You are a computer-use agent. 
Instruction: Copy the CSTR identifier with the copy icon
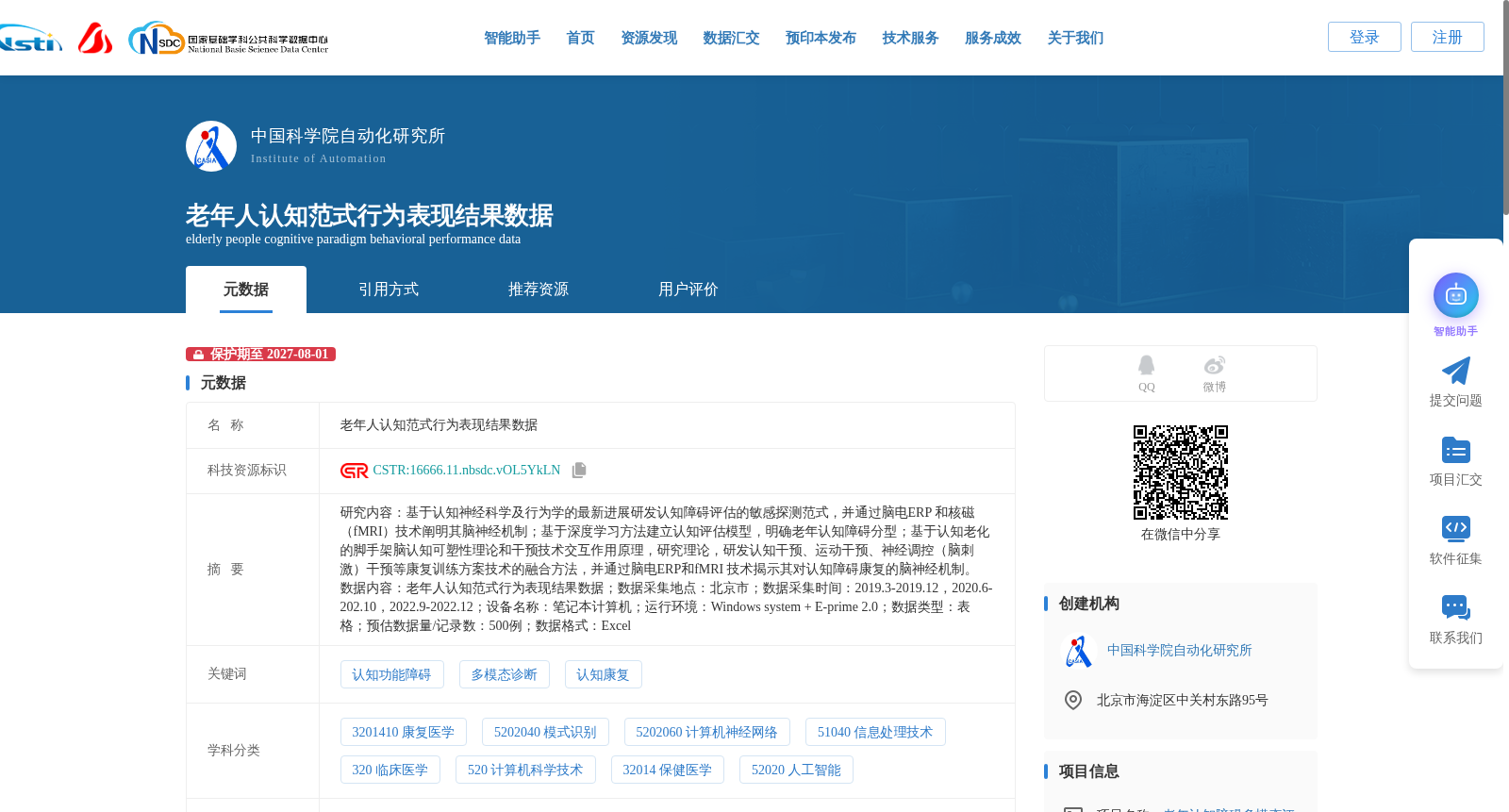pos(579,470)
